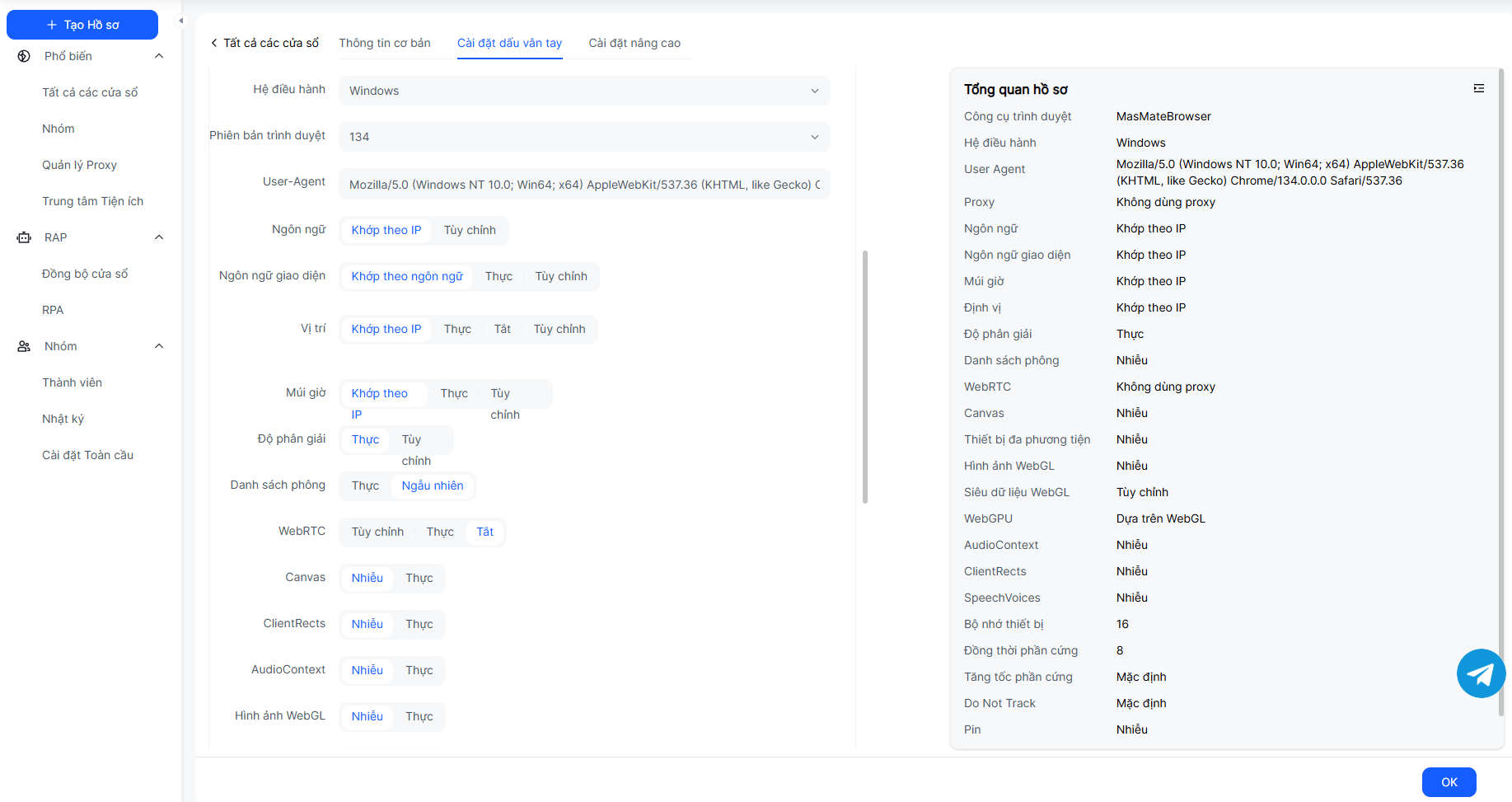Click the RAP robot icon
Viewport: 1512px width, 802px height.
point(24,237)
